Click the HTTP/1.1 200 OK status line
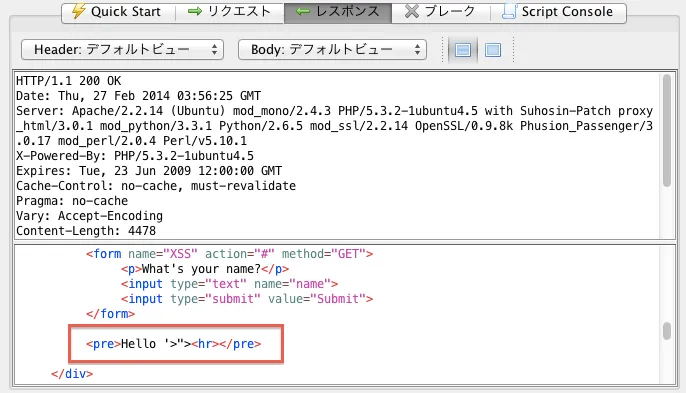This screenshot has width=686, height=393. coord(69,81)
